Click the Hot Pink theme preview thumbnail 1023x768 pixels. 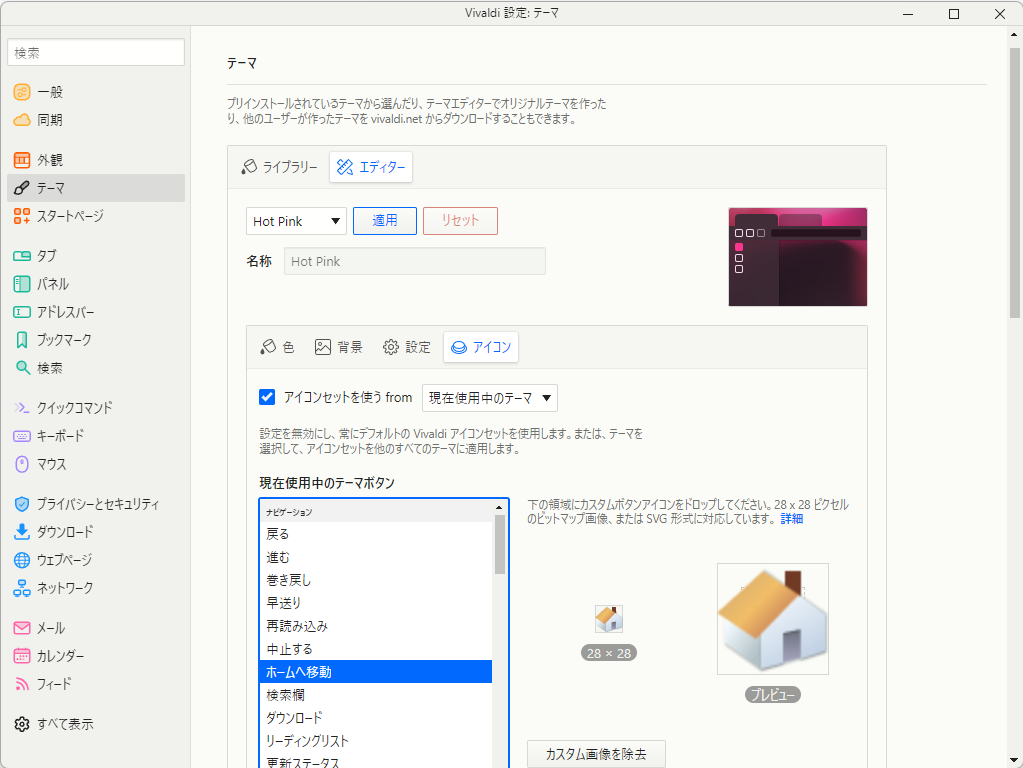[x=797, y=256]
